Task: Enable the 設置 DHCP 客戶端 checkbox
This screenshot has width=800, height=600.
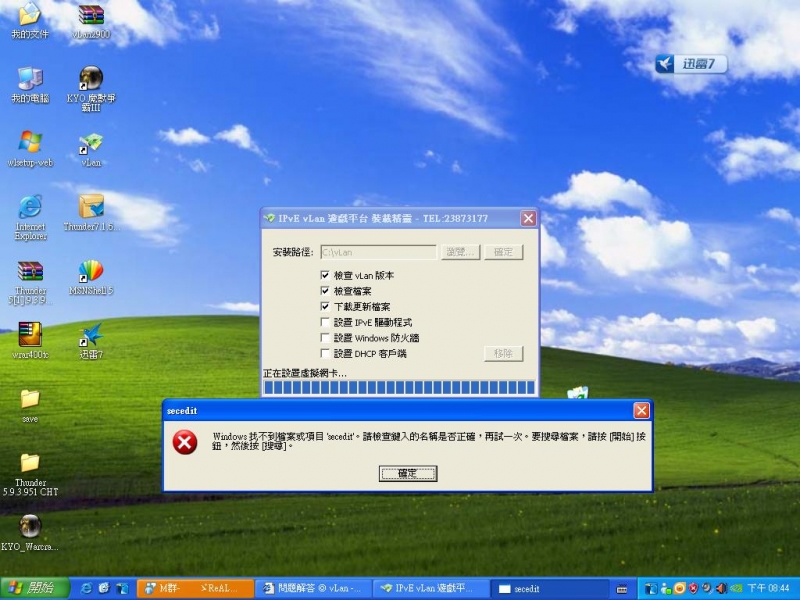Action: coord(325,353)
